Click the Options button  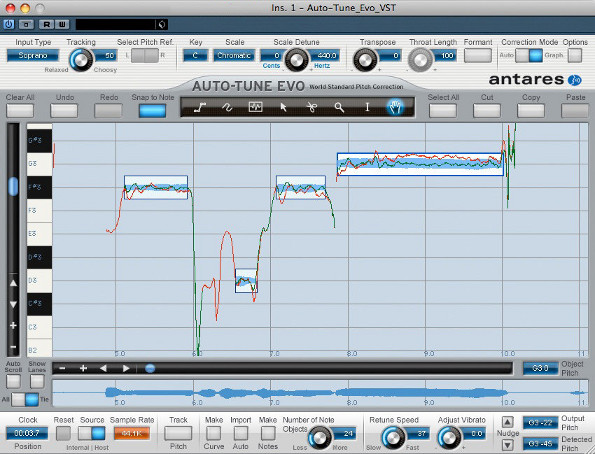pyautogui.click(x=575, y=55)
